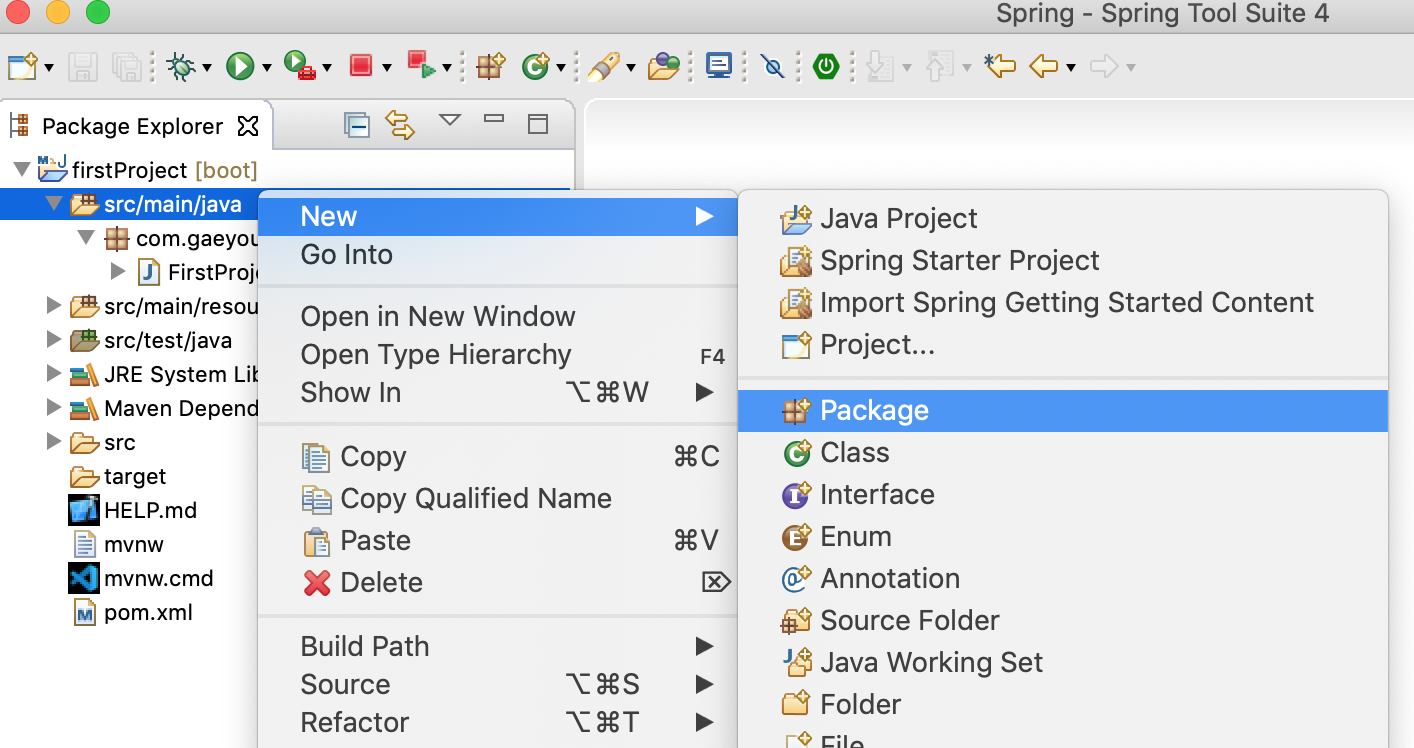Expand the Maven Dependencies node
Image resolution: width=1414 pixels, height=748 pixels.
coord(54,407)
